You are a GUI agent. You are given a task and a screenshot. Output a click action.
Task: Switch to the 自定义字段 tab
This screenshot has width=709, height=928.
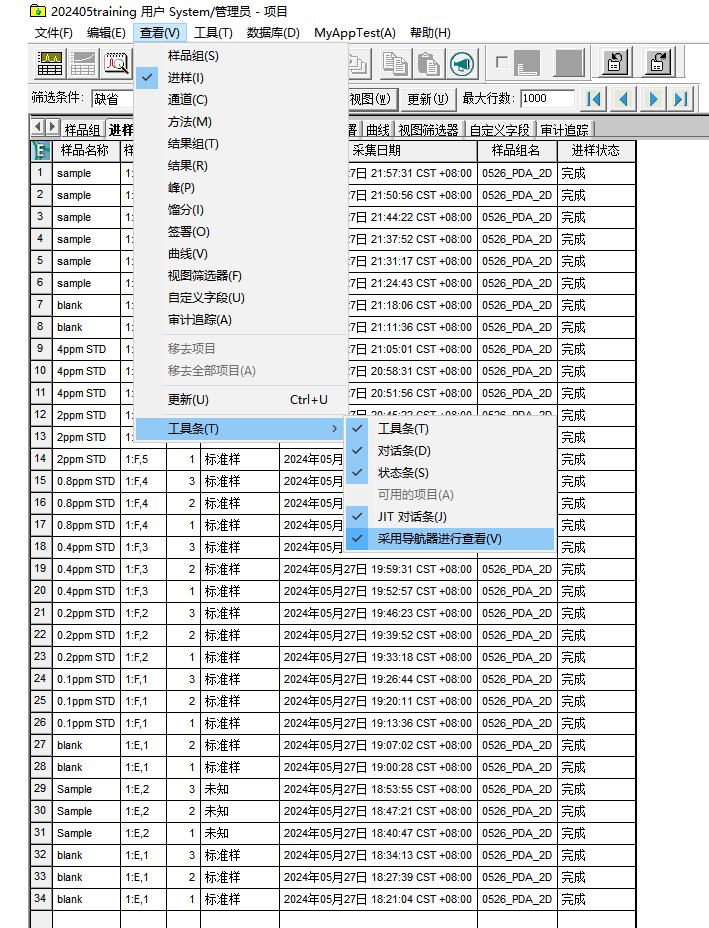tap(500, 130)
